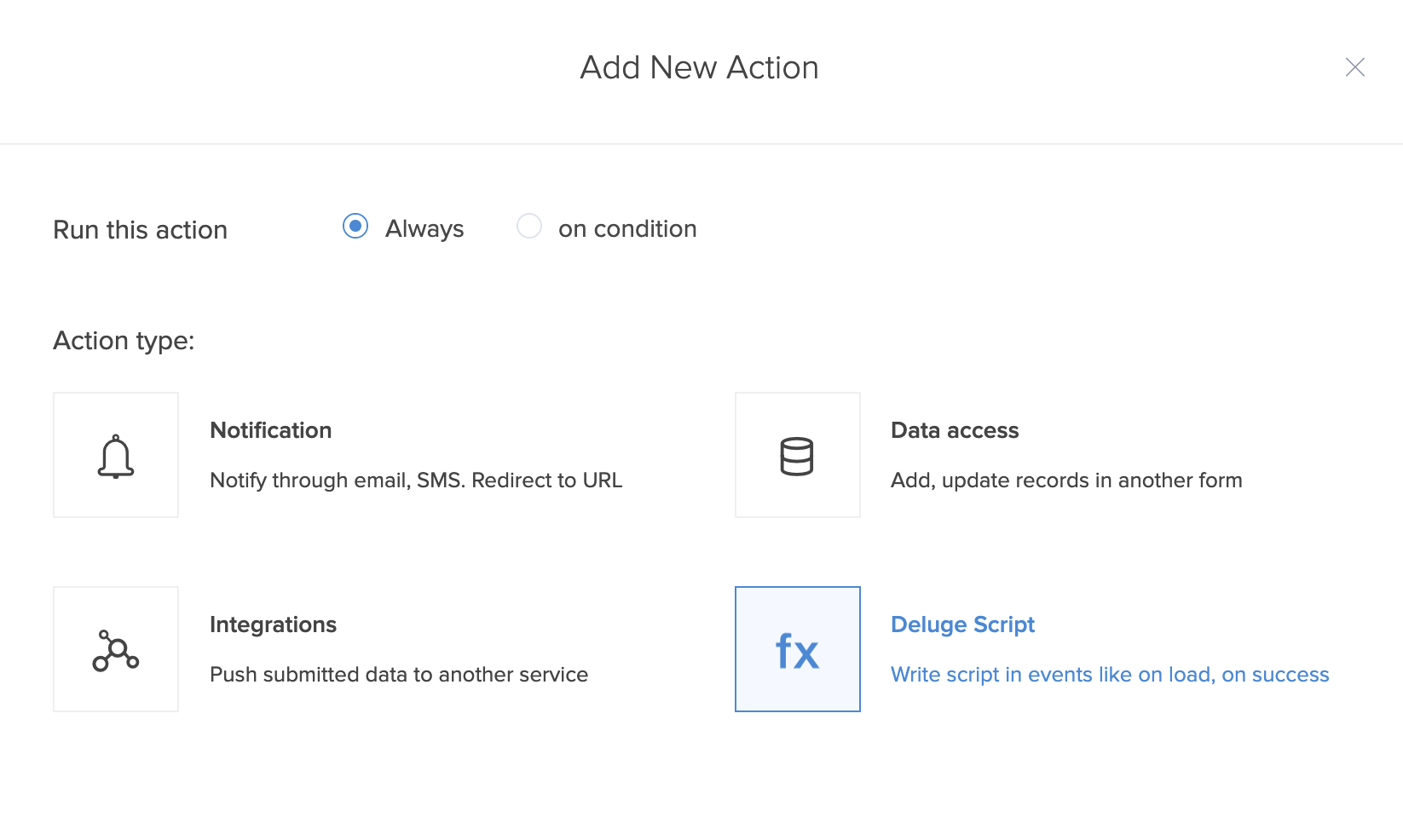Select the Deluge Script fx icon
This screenshot has width=1403, height=840.
coord(797,650)
